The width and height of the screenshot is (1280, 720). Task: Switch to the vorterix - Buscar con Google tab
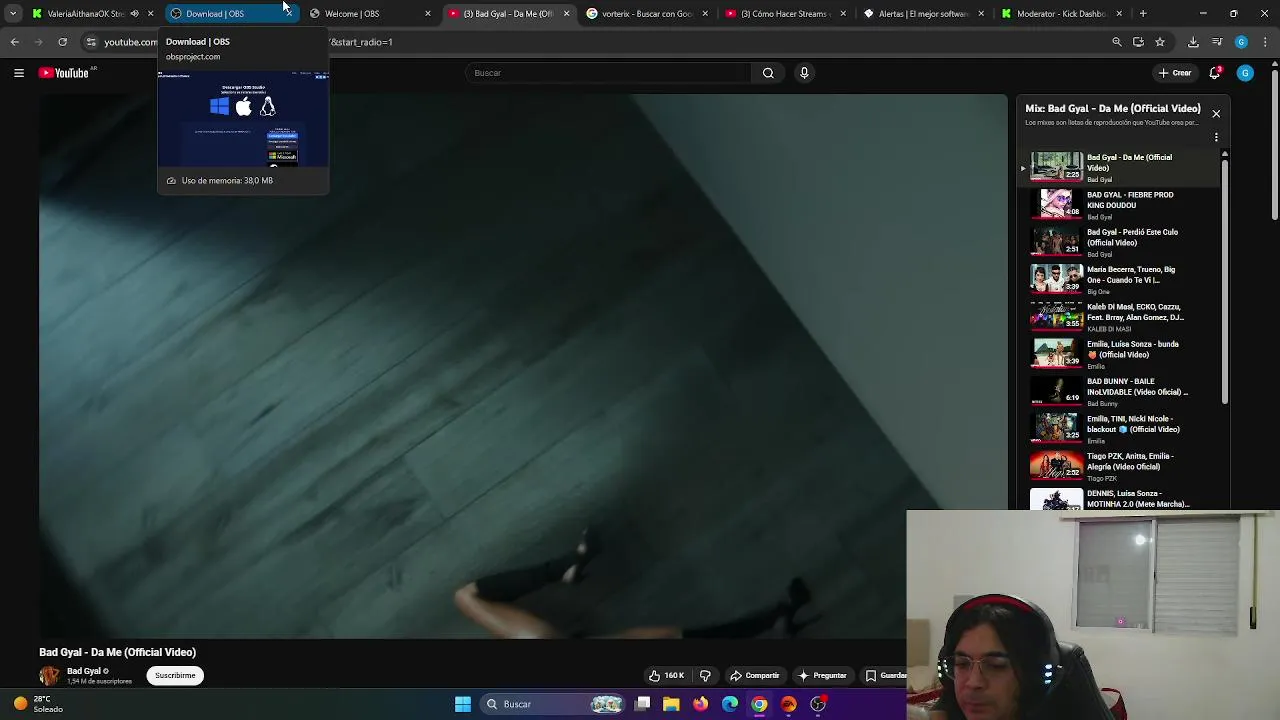click(x=643, y=14)
